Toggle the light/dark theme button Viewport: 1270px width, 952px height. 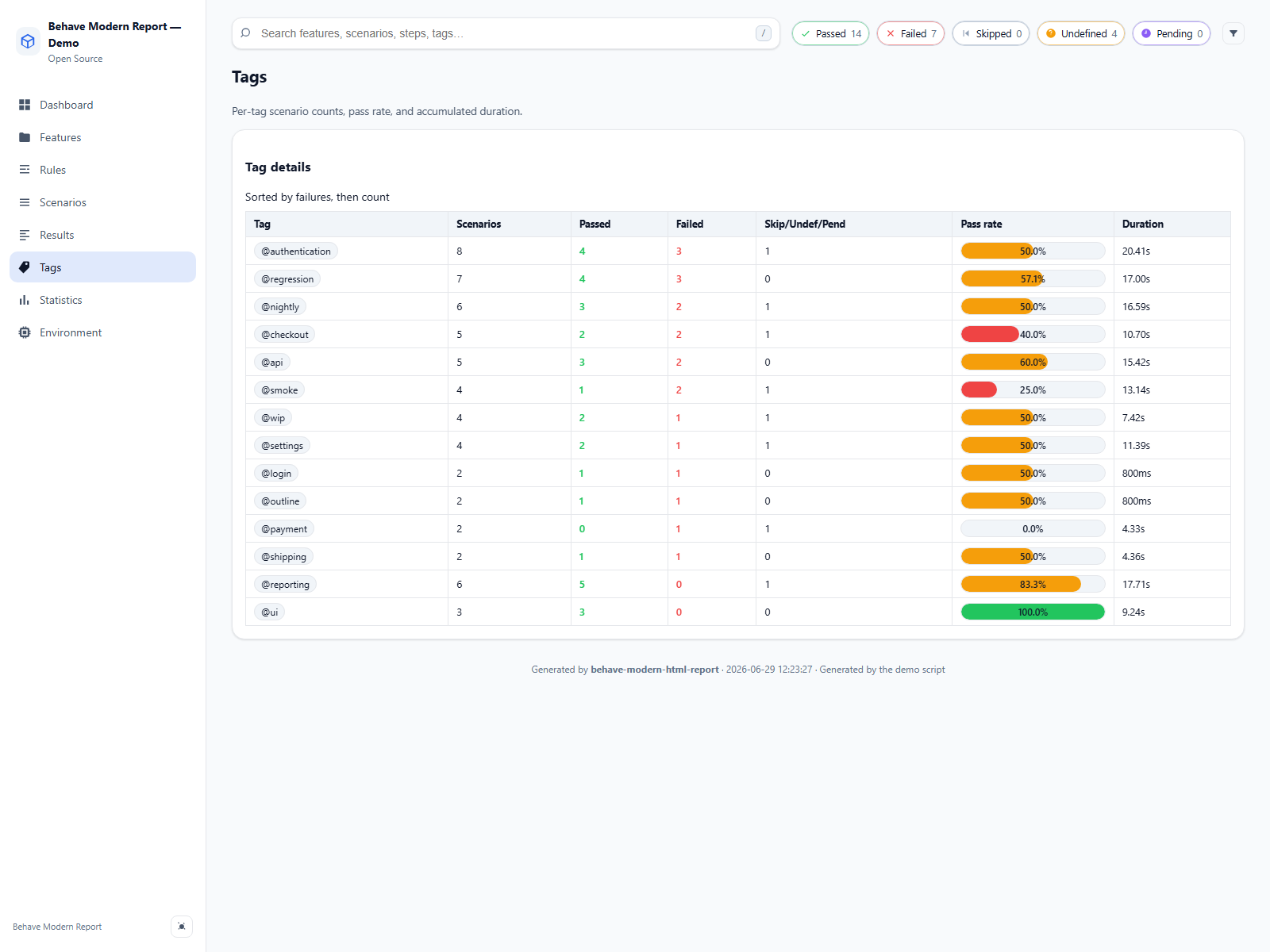[182, 927]
